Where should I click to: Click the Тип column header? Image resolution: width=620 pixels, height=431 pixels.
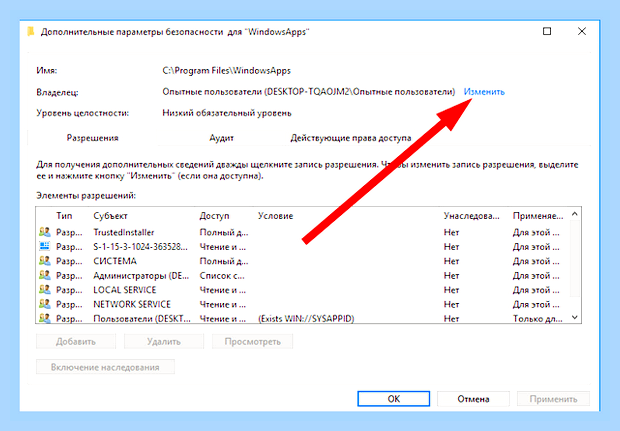click(x=64, y=216)
